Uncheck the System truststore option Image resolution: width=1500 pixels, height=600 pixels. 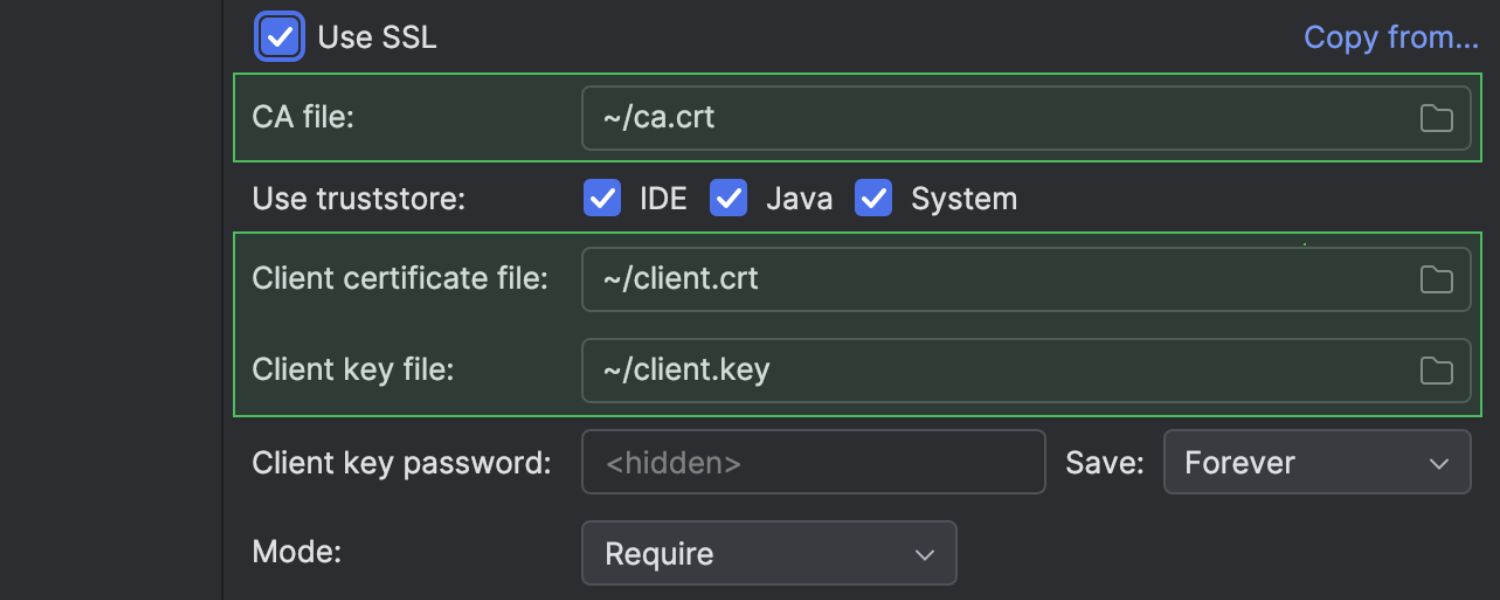point(873,199)
